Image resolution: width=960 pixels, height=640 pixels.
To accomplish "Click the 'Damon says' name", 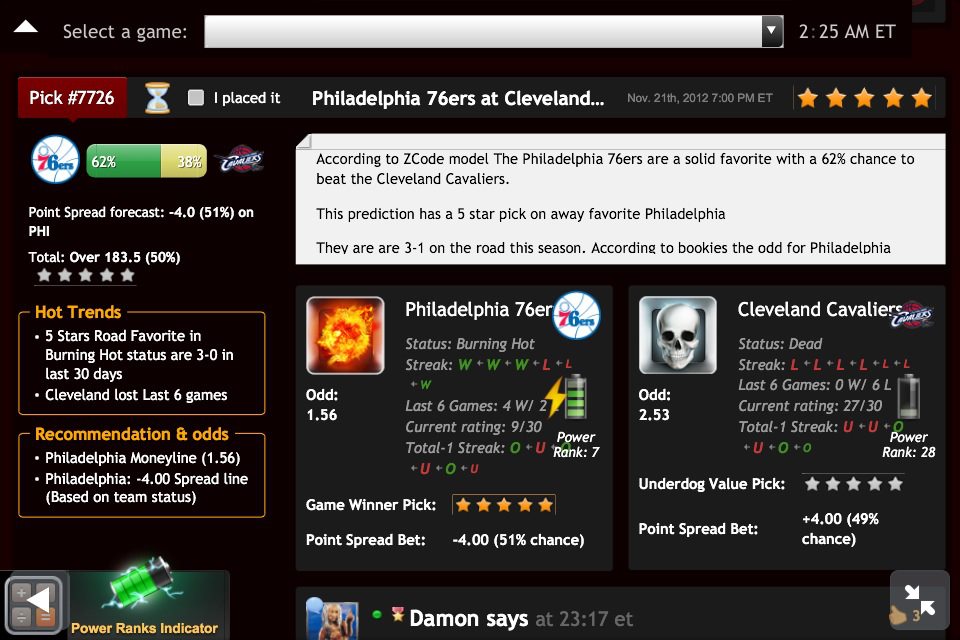I will point(468,619).
